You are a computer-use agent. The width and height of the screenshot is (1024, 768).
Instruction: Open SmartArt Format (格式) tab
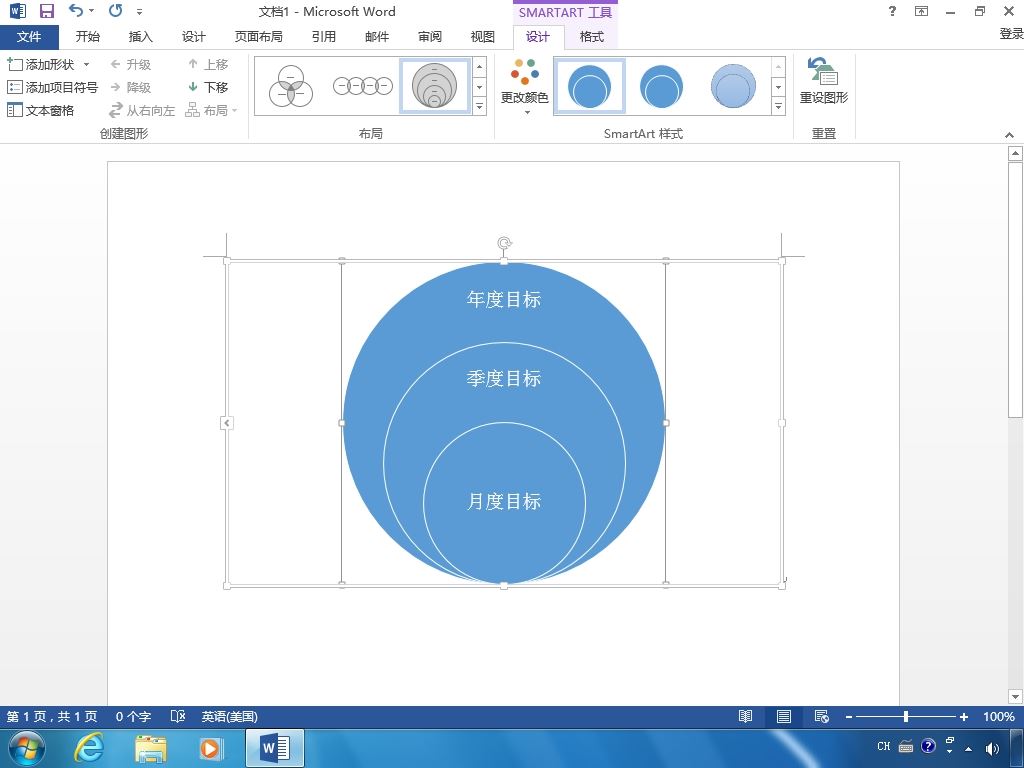pyautogui.click(x=592, y=37)
